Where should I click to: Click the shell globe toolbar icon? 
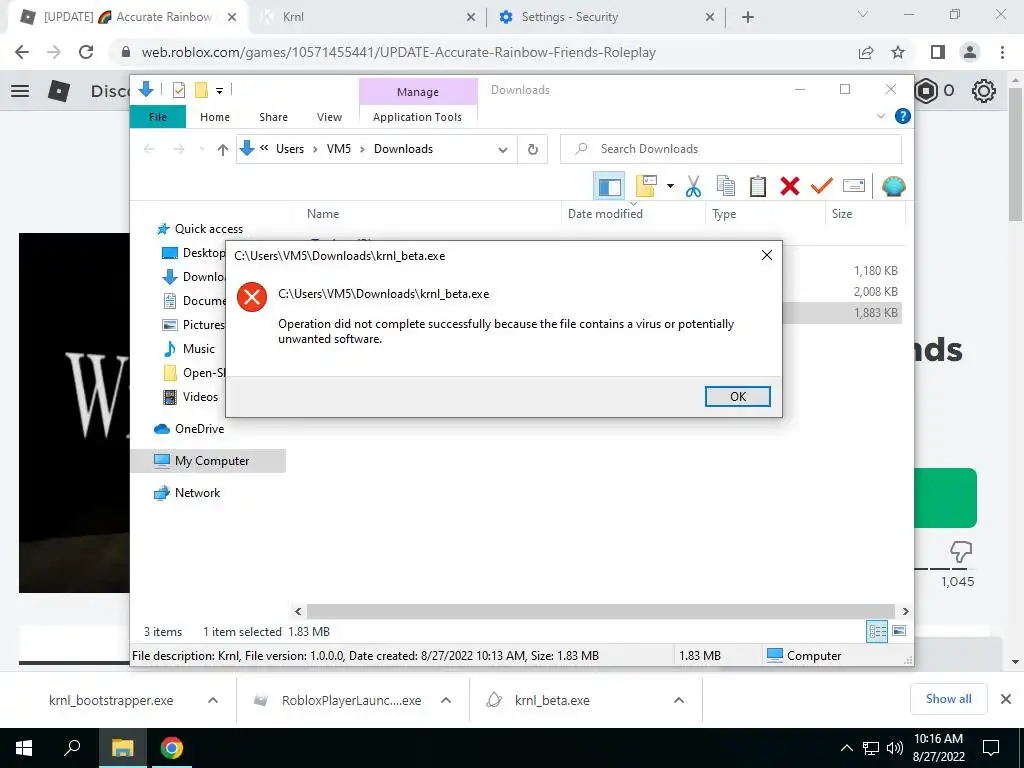[893, 186]
